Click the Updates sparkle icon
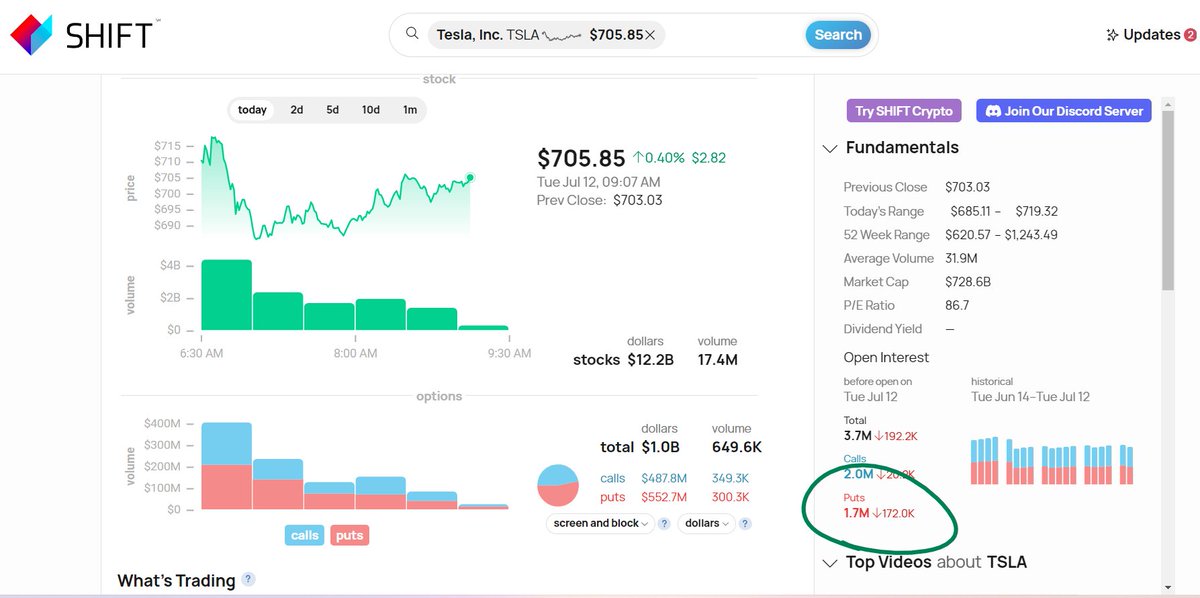The image size is (1200, 598). click(1112, 35)
